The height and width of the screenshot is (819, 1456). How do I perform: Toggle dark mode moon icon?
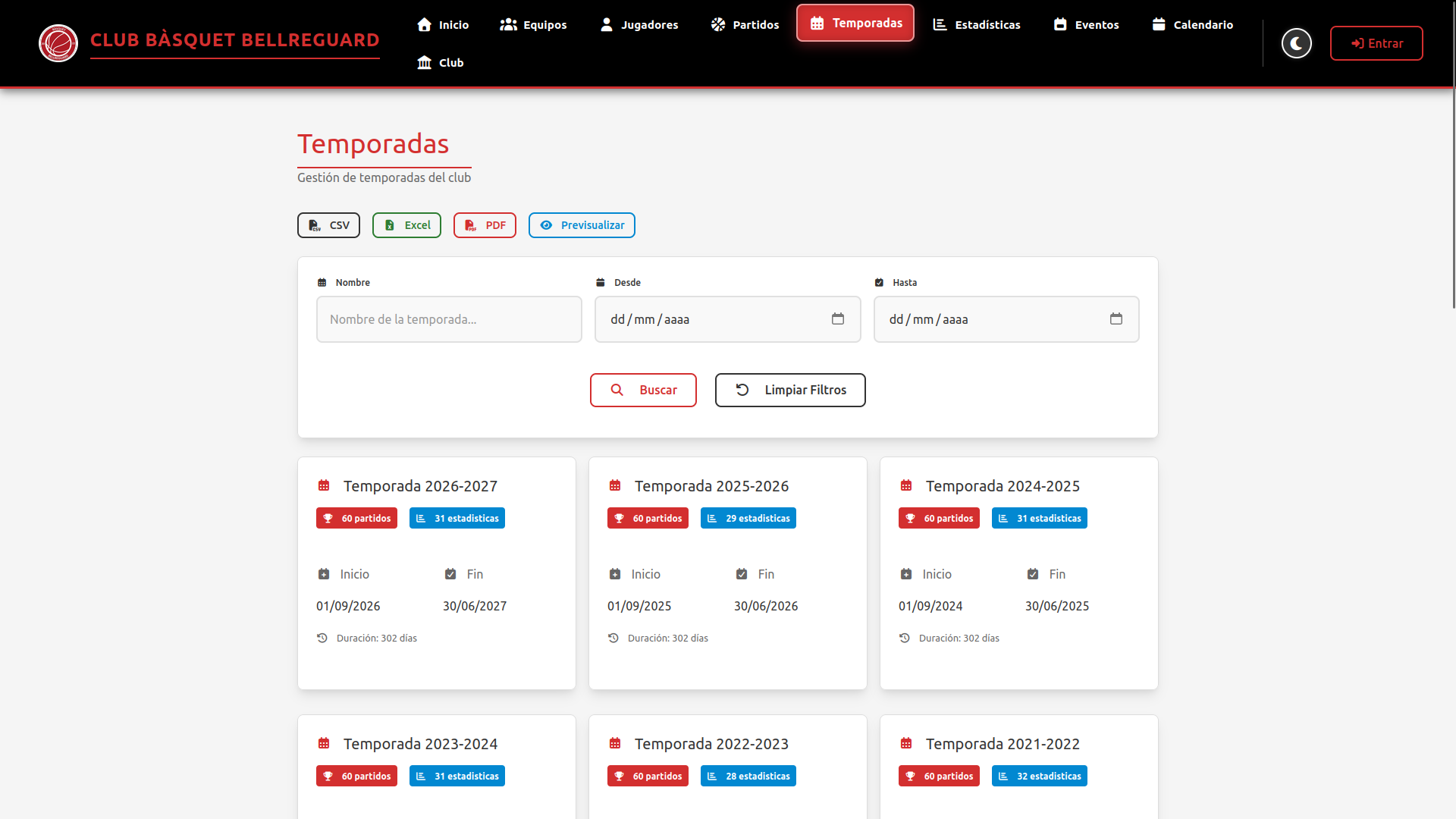click(1296, 43)
